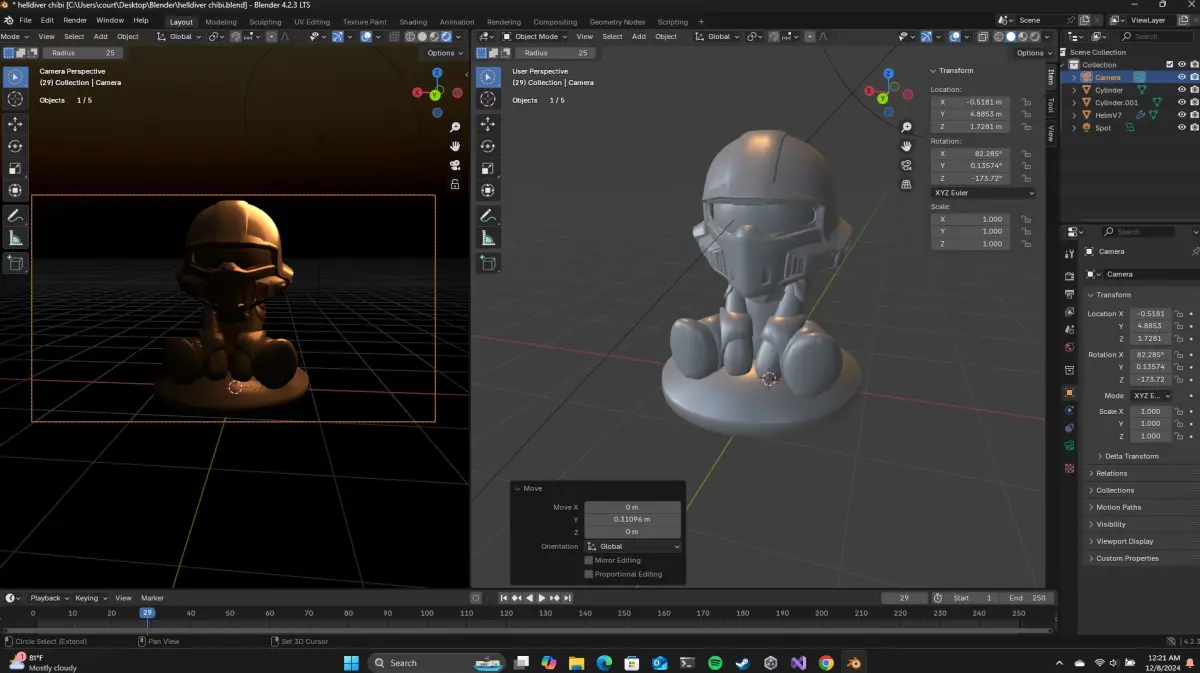The image size is (1200, 673).
Task: Select the Transform tool in left viewport
Action: click(15, 190)
